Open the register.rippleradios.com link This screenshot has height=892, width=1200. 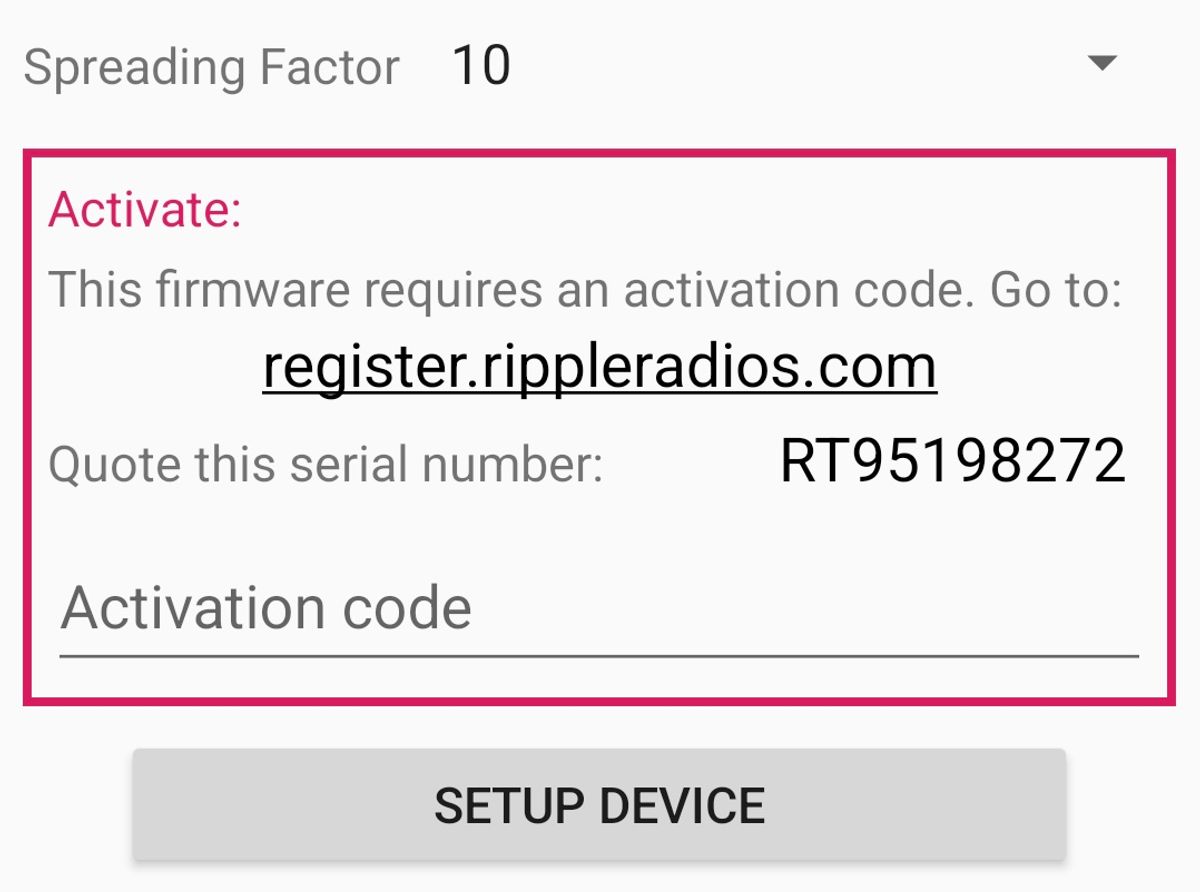[599, 367]
